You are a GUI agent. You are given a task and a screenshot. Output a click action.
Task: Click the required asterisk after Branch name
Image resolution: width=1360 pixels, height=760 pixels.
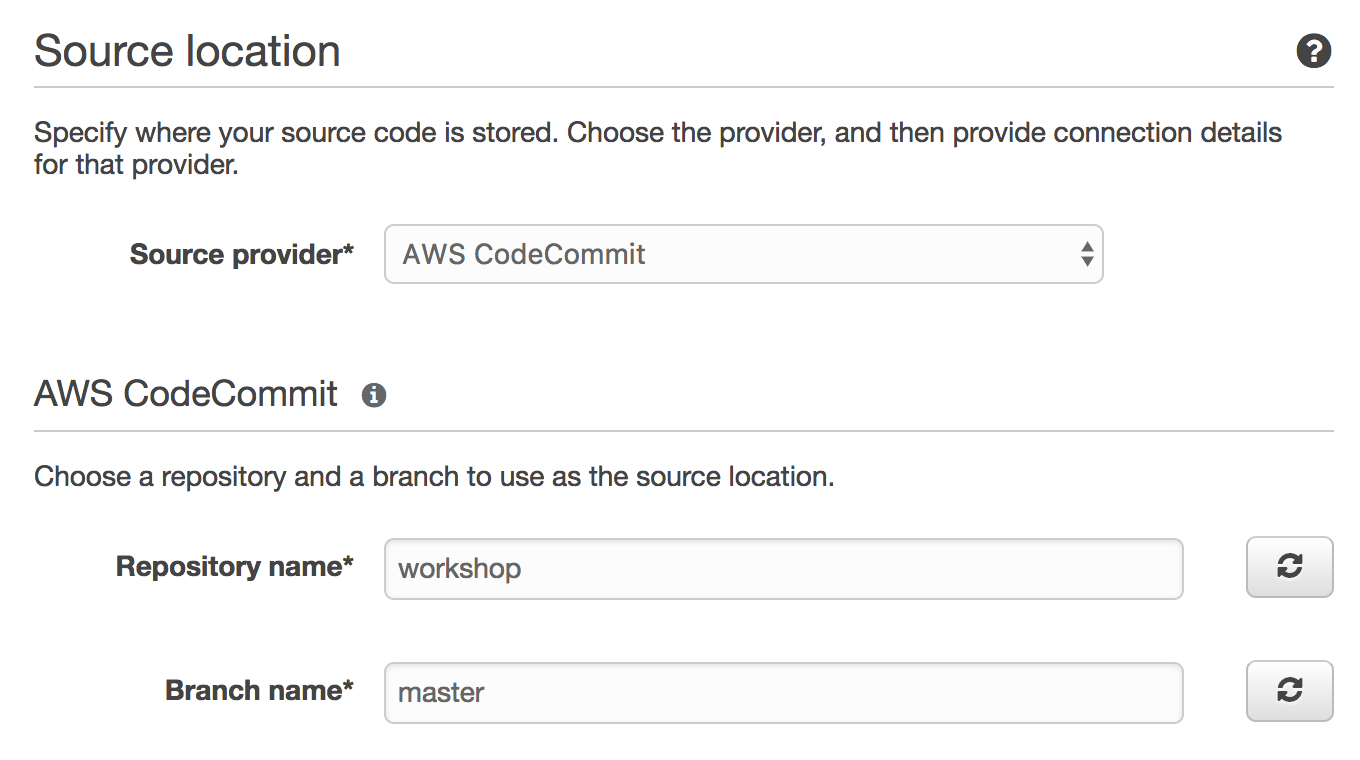(x=348, y=688)
